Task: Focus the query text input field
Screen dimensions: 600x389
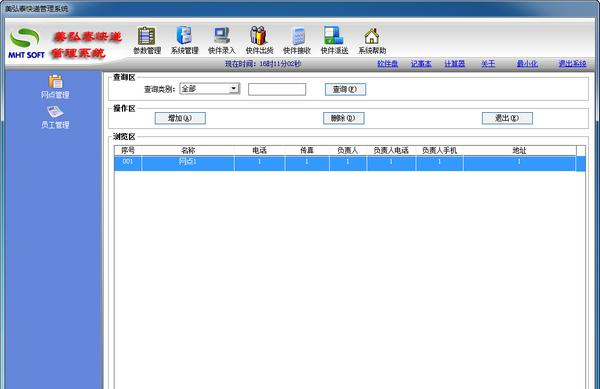Action: 277,90
